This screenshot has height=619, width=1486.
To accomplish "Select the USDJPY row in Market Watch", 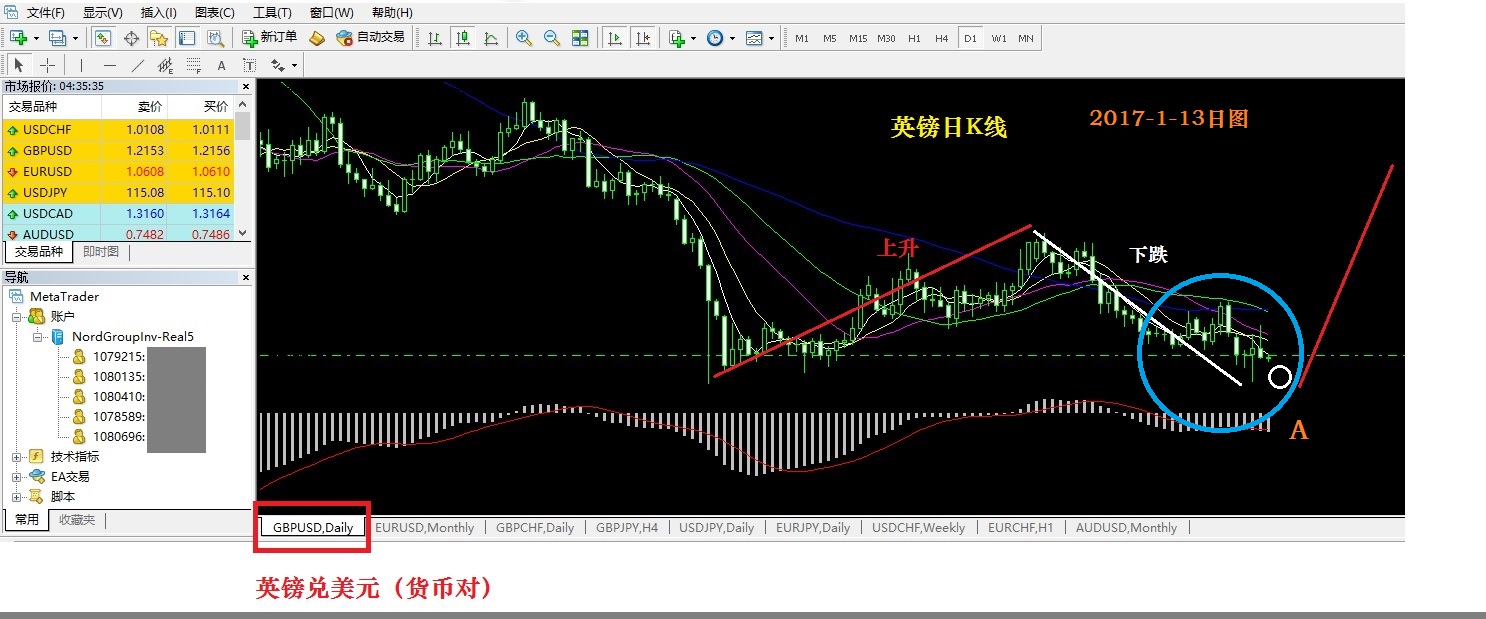I will pyautogui.click(x=118, y=192).
